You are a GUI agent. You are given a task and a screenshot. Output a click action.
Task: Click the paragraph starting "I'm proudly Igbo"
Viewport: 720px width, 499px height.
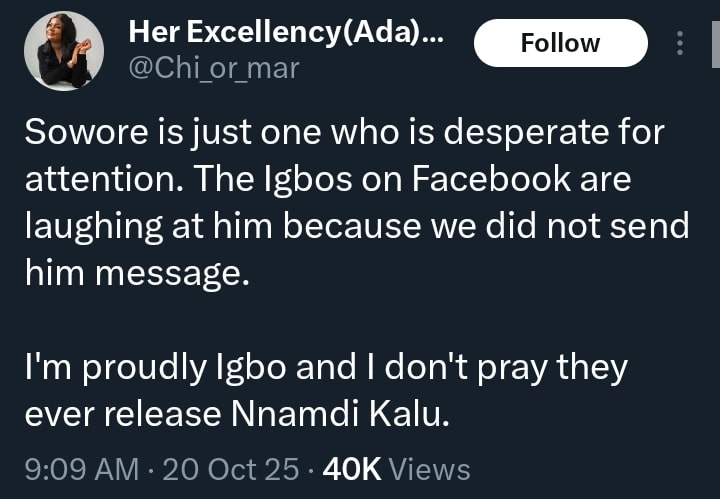tap(325, 391)
